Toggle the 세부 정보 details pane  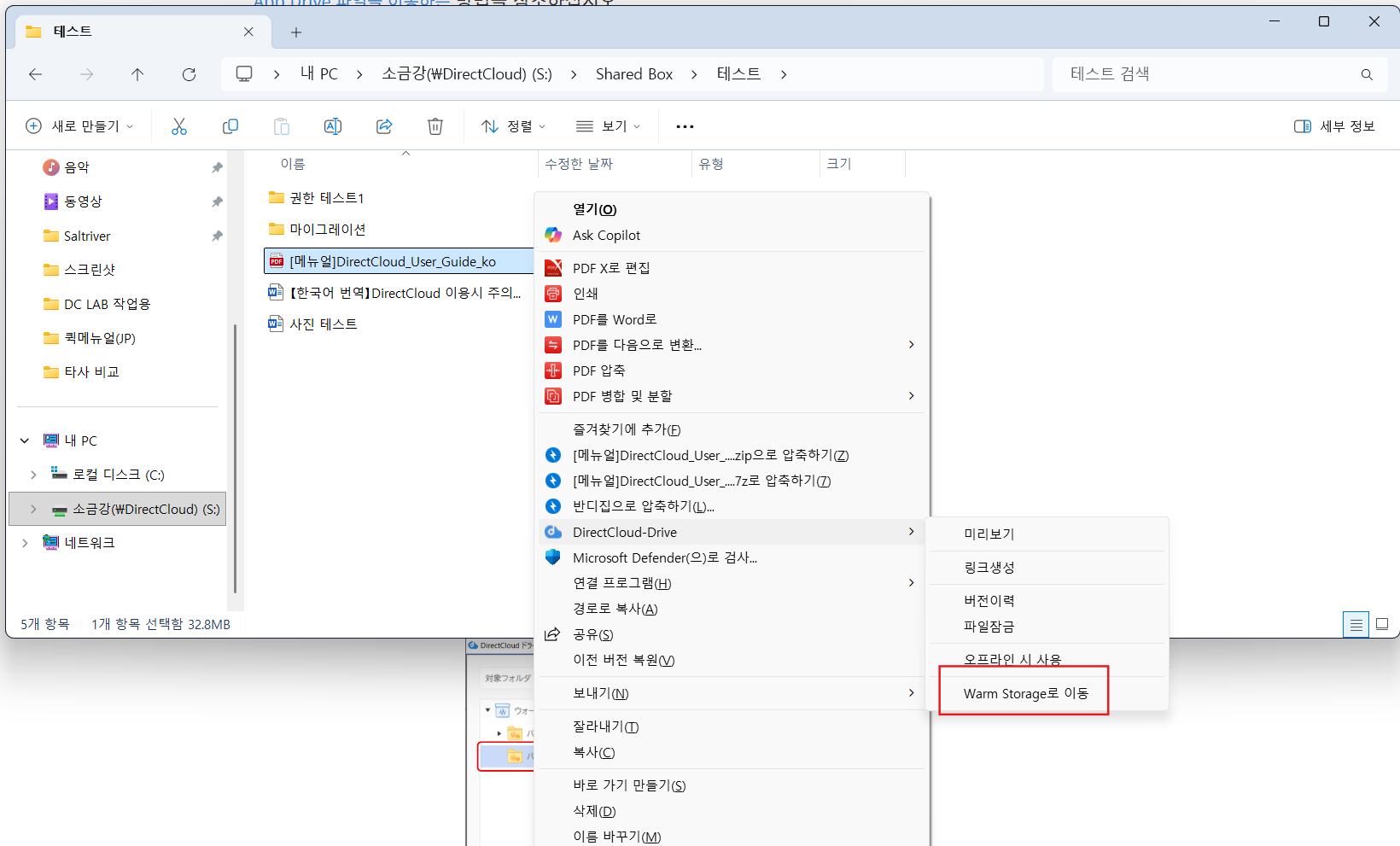click(1334, 126)
